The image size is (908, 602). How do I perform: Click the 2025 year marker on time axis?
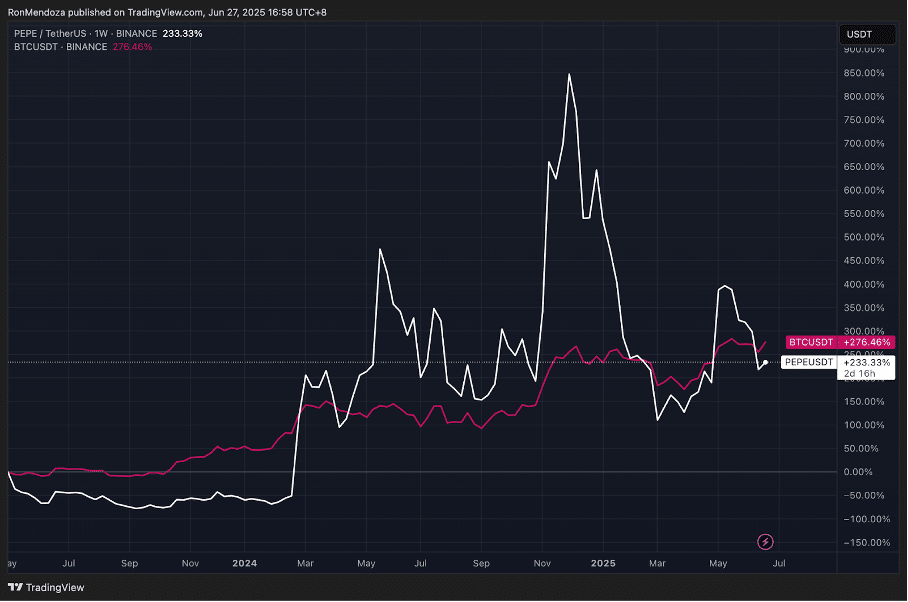[602, 564]
